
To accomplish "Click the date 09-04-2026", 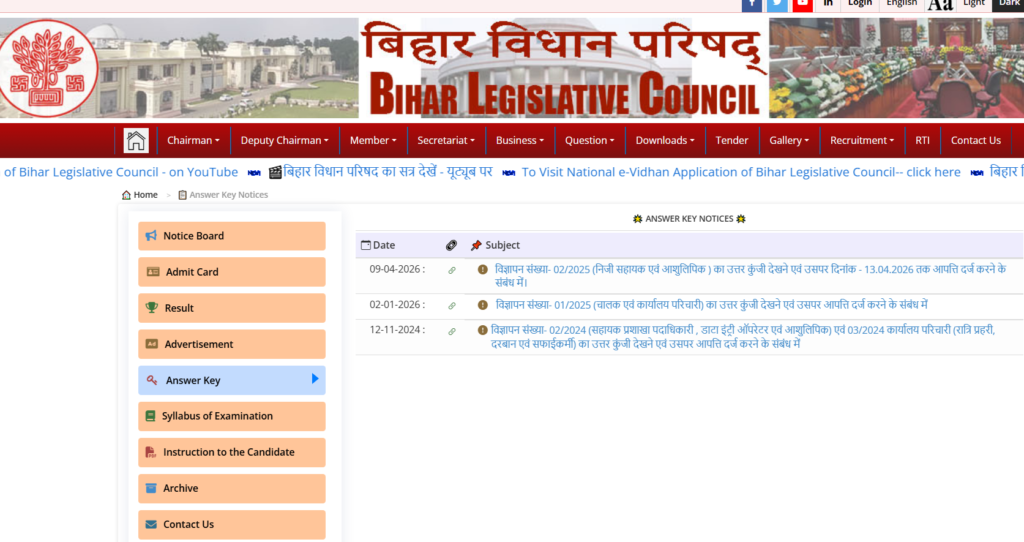I will coord(397,269).
